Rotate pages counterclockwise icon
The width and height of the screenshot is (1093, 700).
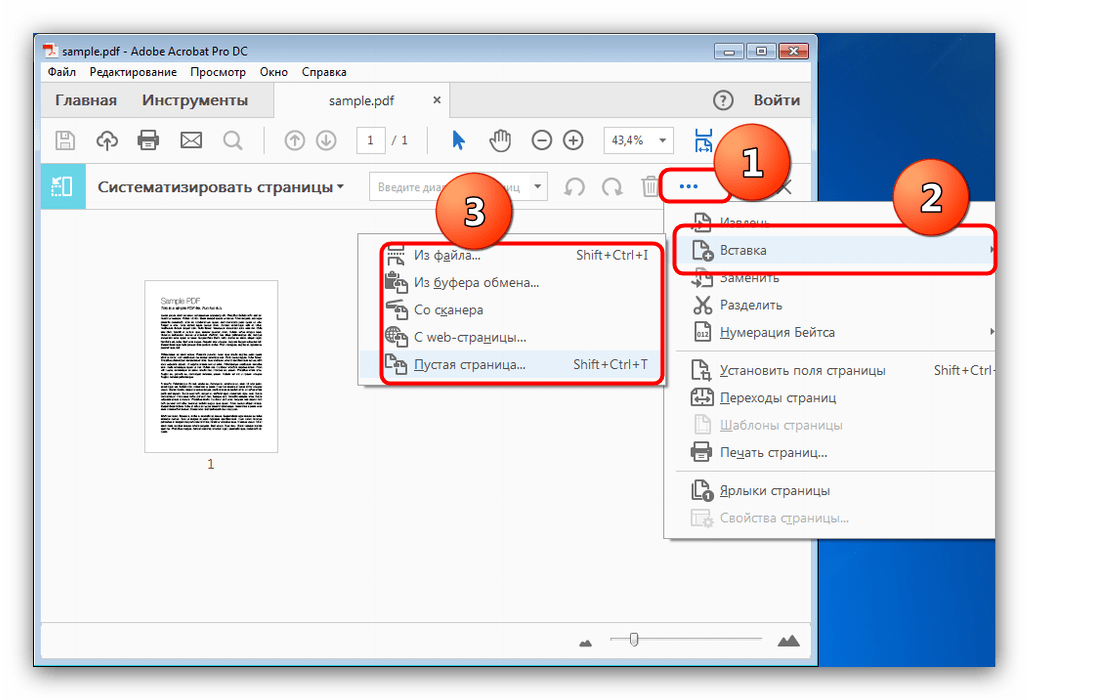(574, 187)
